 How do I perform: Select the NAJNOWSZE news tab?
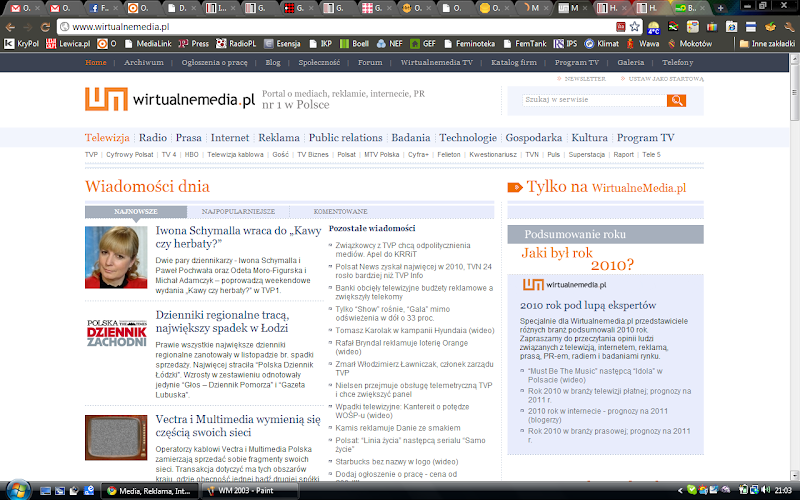click(136, 212)
